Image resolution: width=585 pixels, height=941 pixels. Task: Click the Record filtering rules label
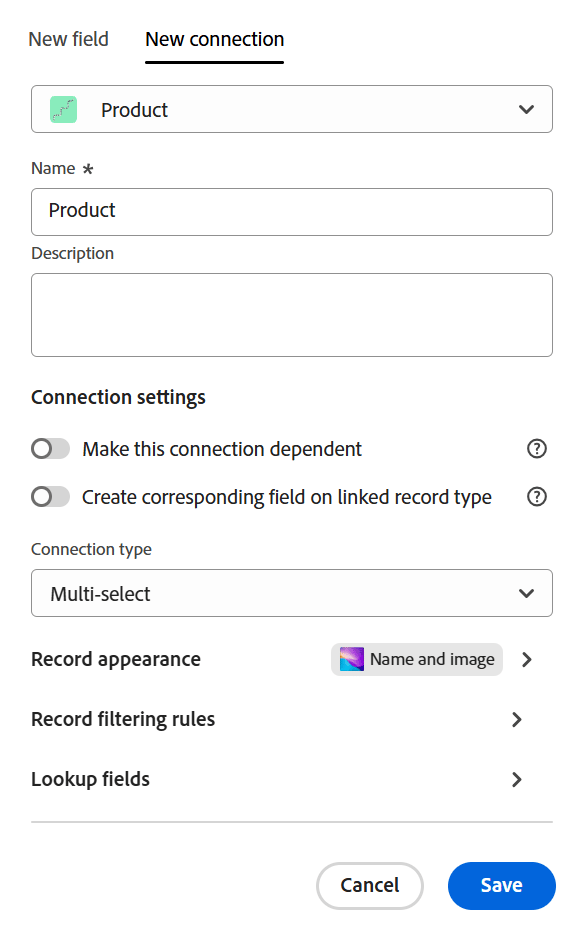click(x=123, y=719)
